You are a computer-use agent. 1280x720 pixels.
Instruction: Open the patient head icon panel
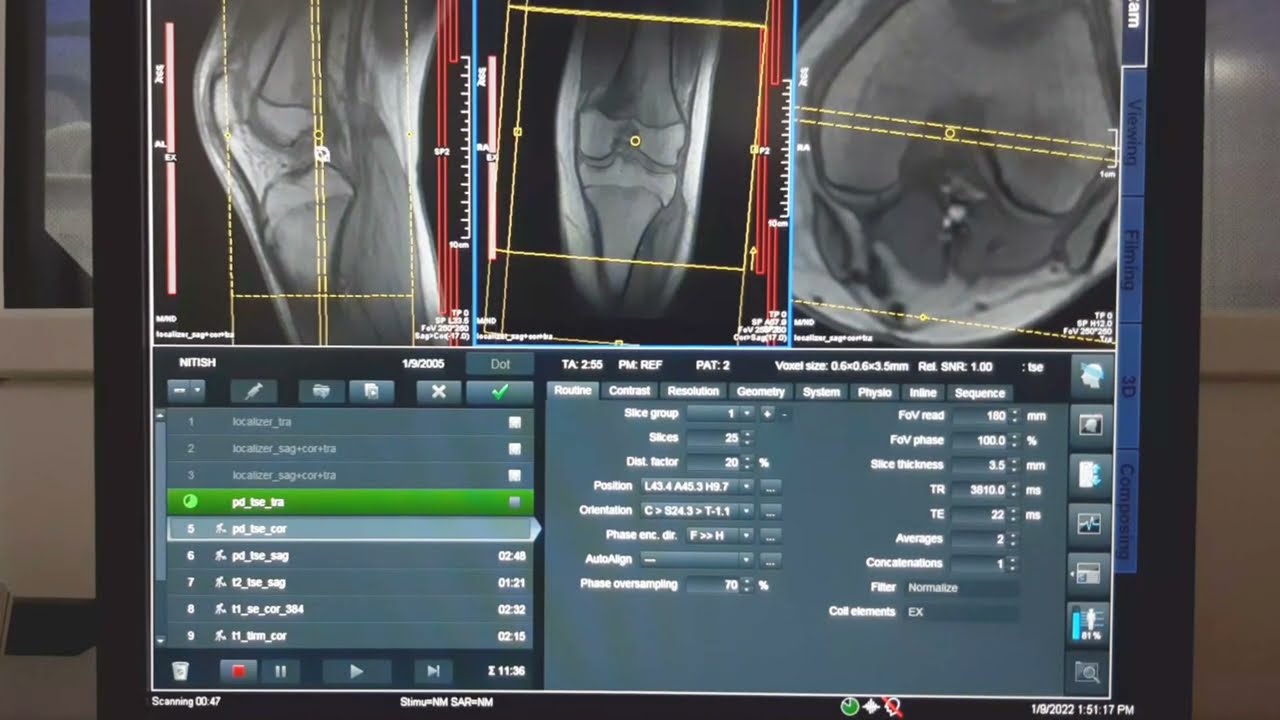[1090, 374]
